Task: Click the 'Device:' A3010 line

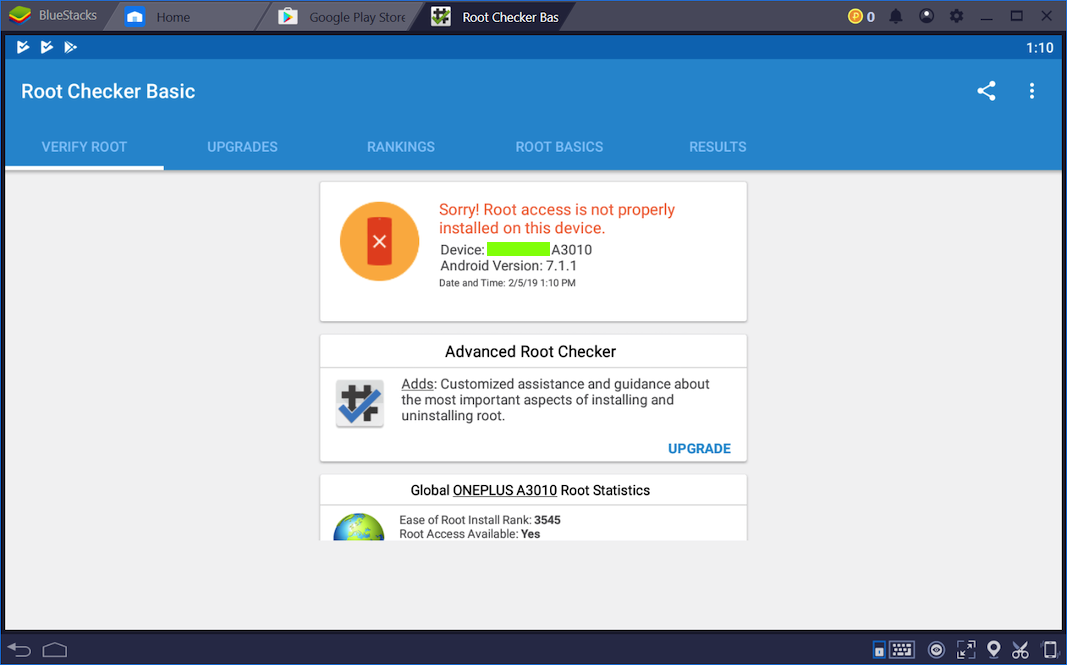Action: point(516,250)
